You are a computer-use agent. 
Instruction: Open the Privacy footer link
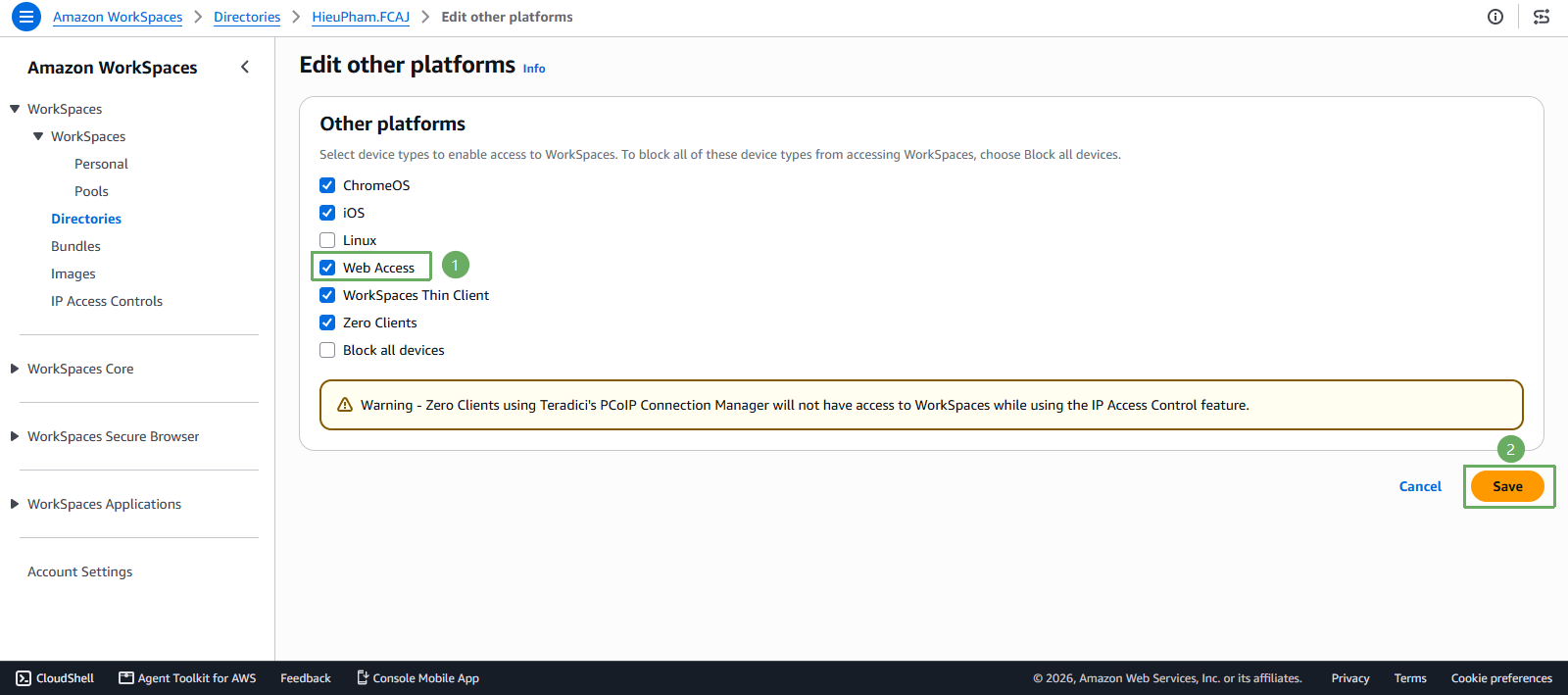[x=1350, y=678]
